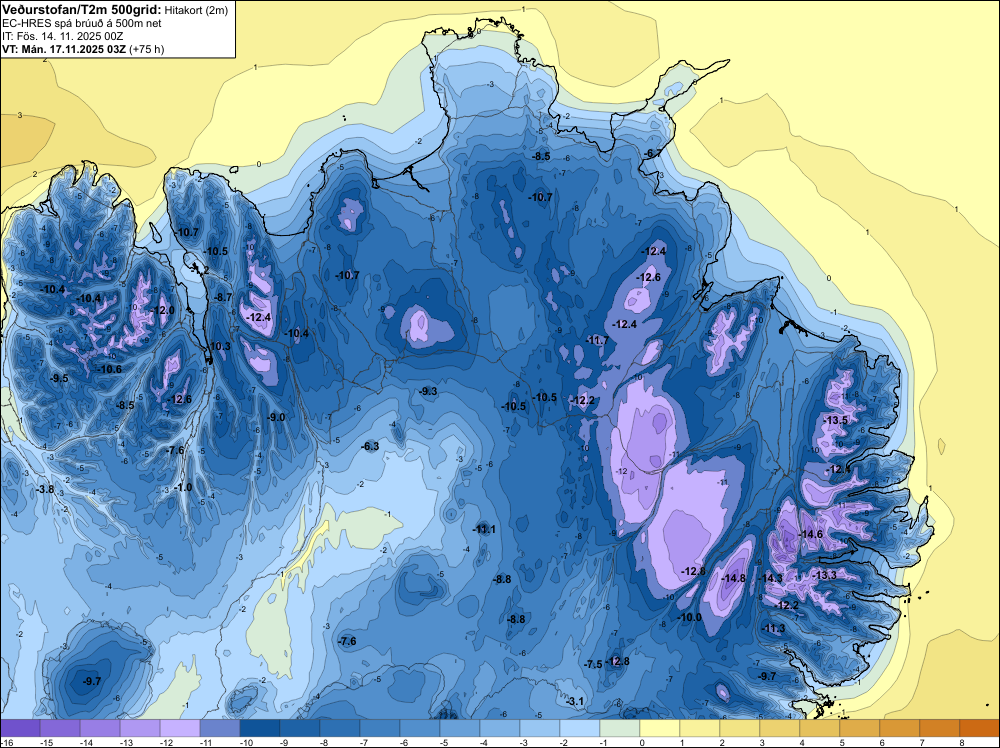This screenshot has height=748, width=1000.
Task: Click the -10.0 temperature value
Action: [689, 617]
